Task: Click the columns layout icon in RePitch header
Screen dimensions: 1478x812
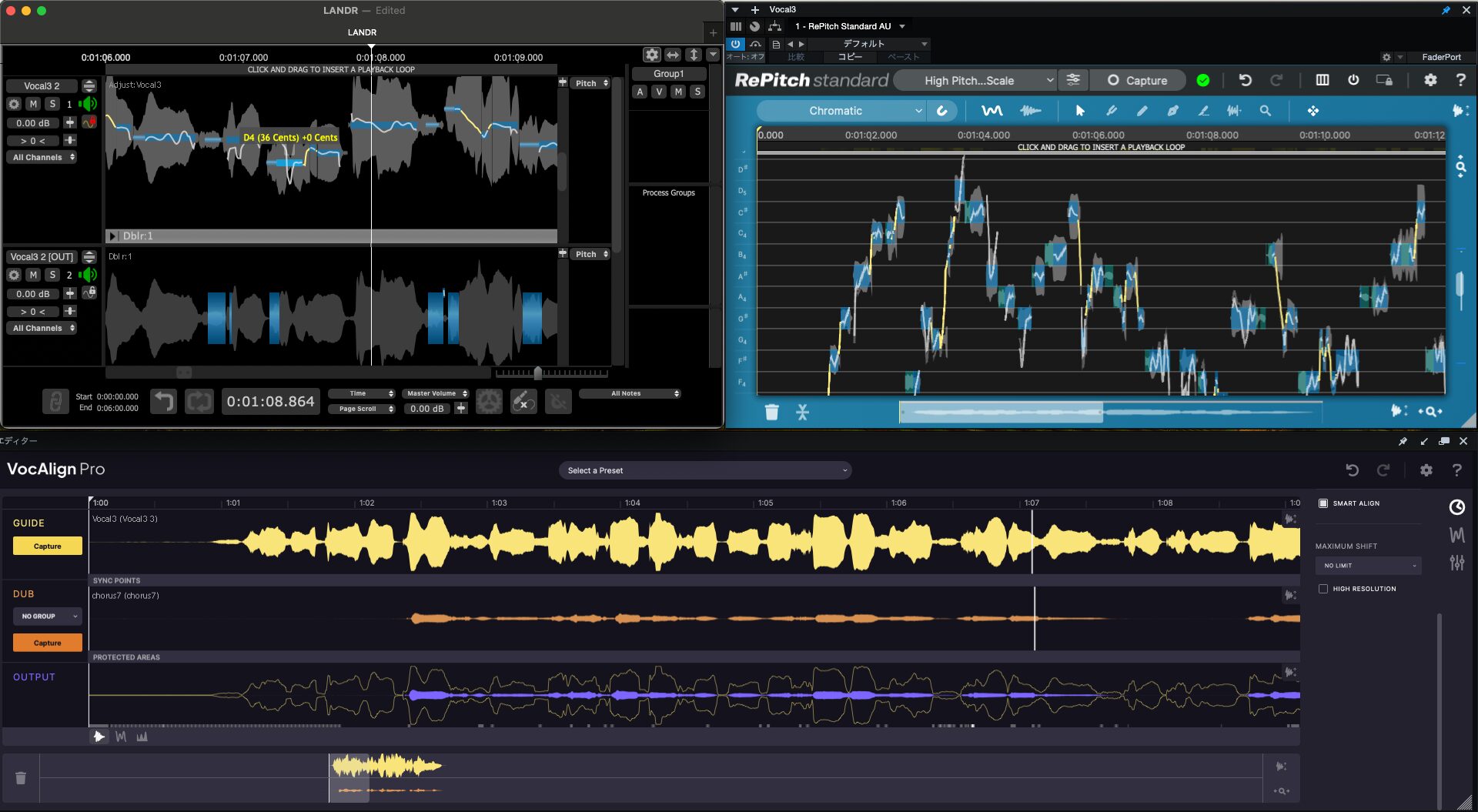Action: coord(1323,80)
